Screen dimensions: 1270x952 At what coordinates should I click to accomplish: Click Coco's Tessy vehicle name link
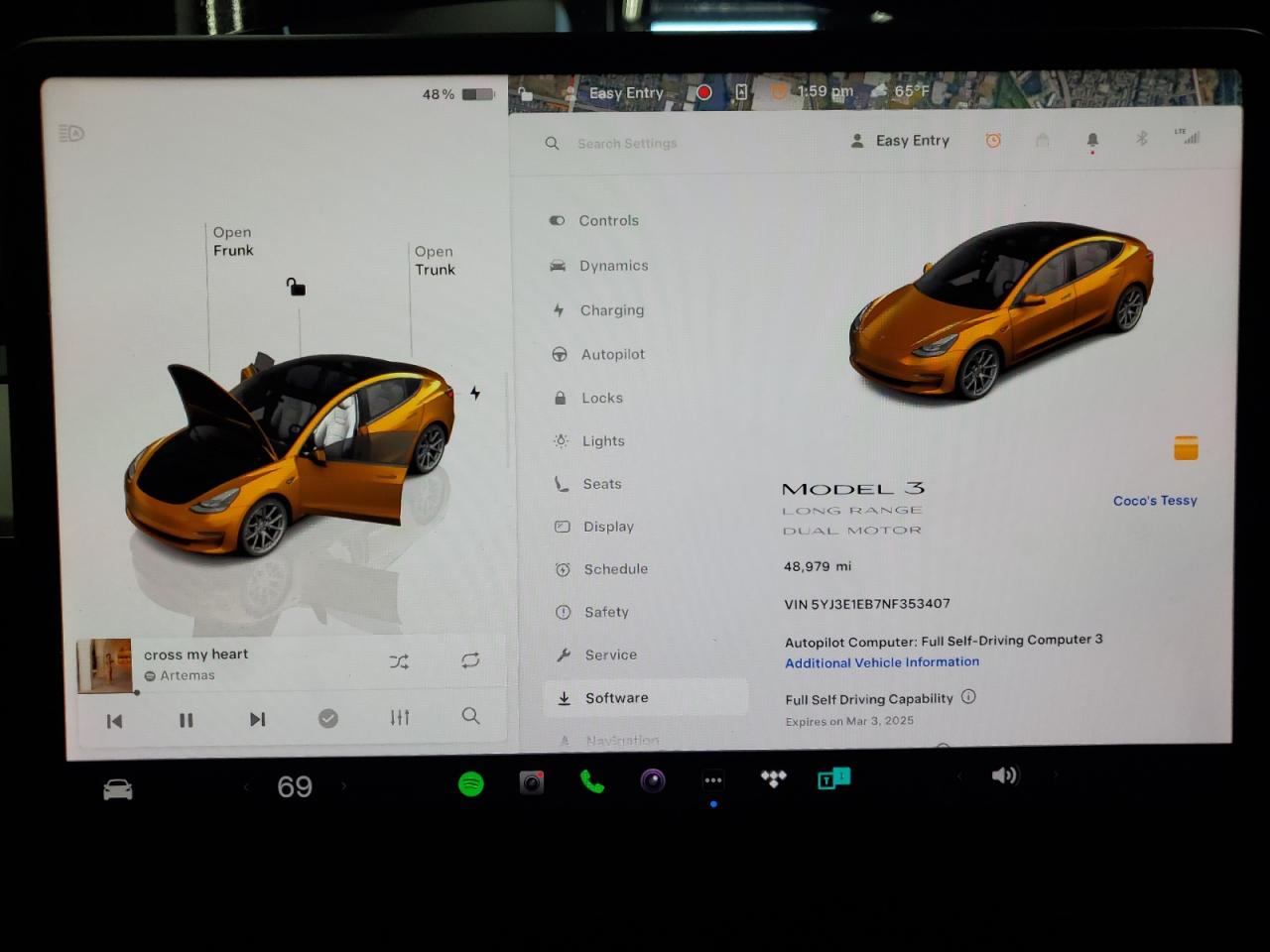[x=1155, y=501]
